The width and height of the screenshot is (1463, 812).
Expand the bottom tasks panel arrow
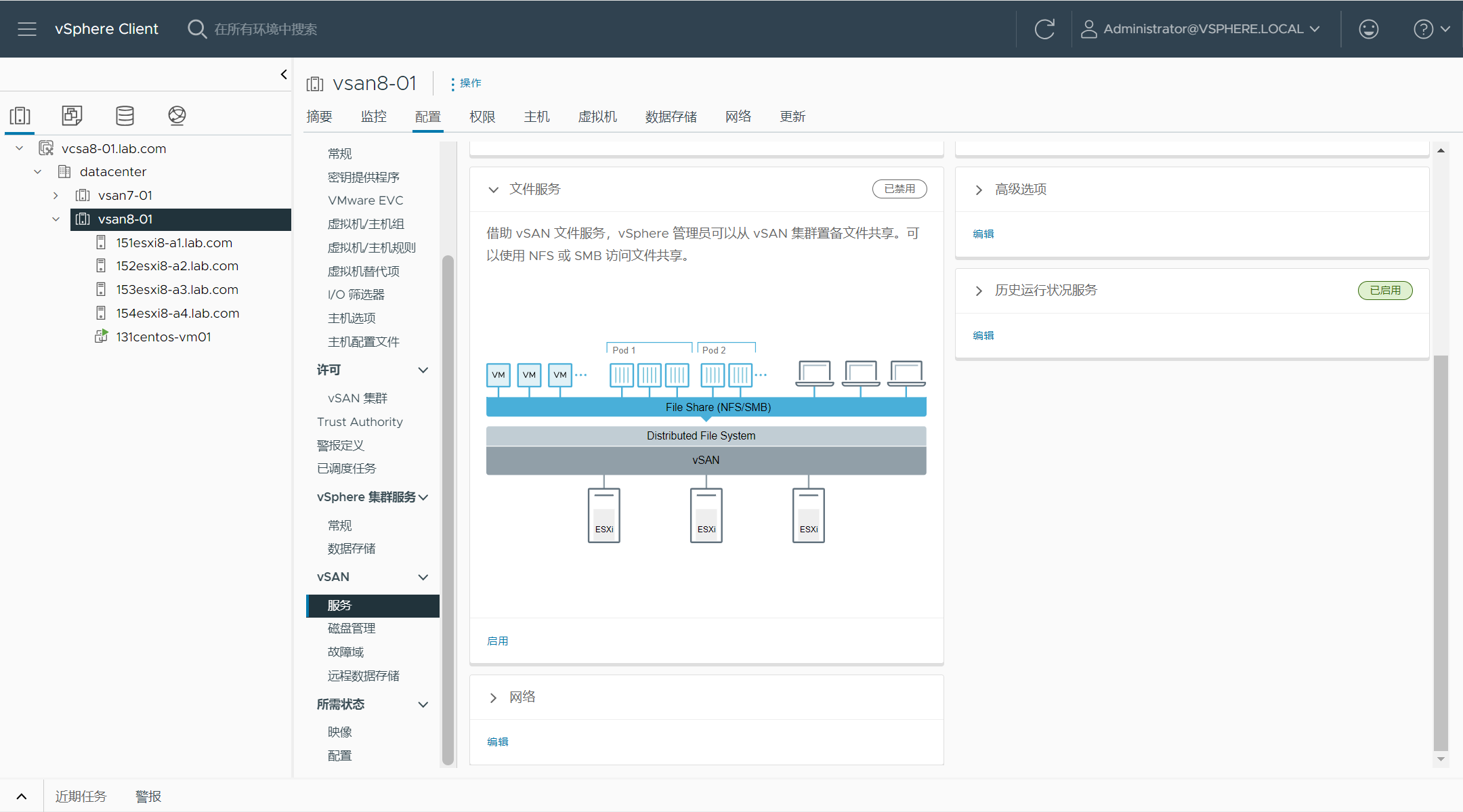tap(22, 796)
